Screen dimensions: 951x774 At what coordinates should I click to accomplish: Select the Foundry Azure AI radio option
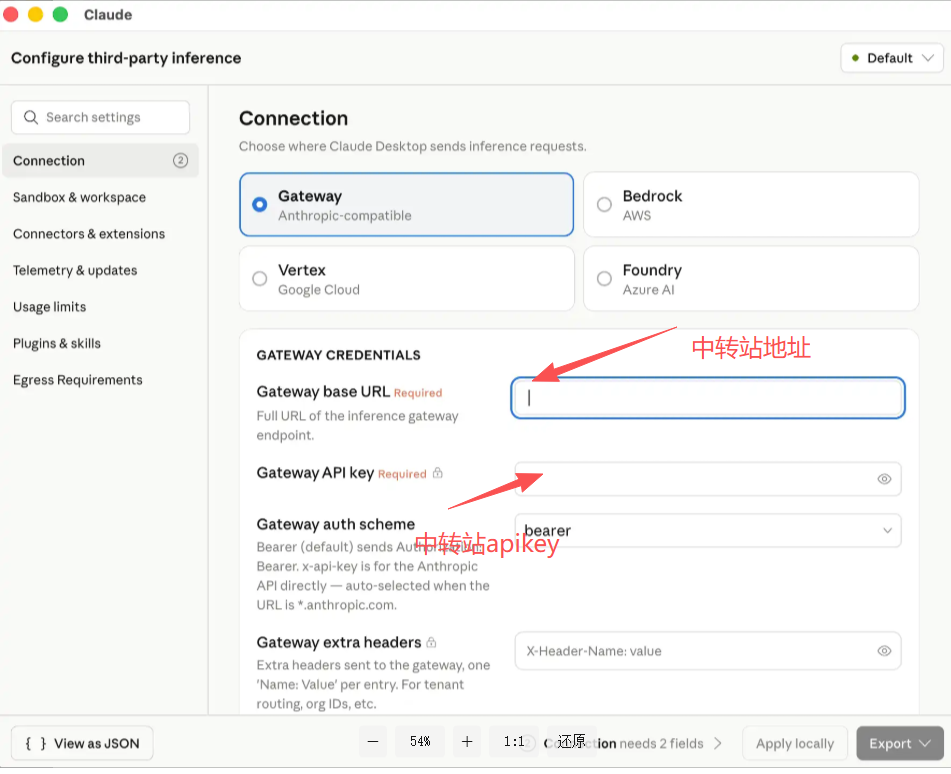[x=751, y=278]
